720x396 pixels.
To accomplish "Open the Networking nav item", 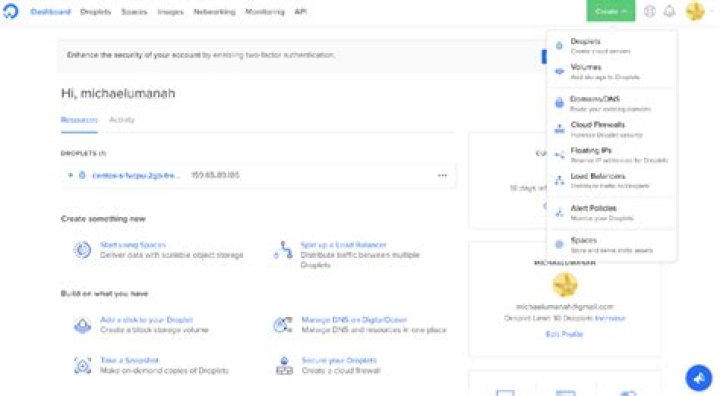I will coord(214,11).
